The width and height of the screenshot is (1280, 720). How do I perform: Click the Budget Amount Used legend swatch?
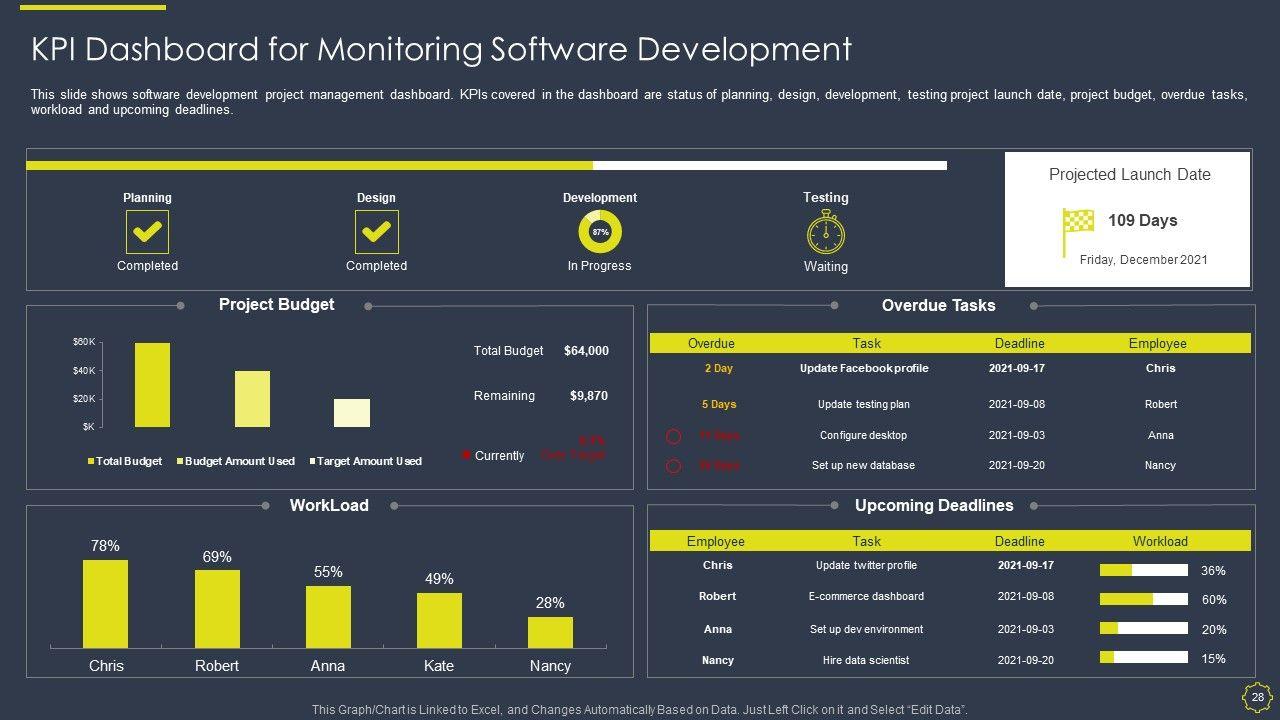click(180, 462)
